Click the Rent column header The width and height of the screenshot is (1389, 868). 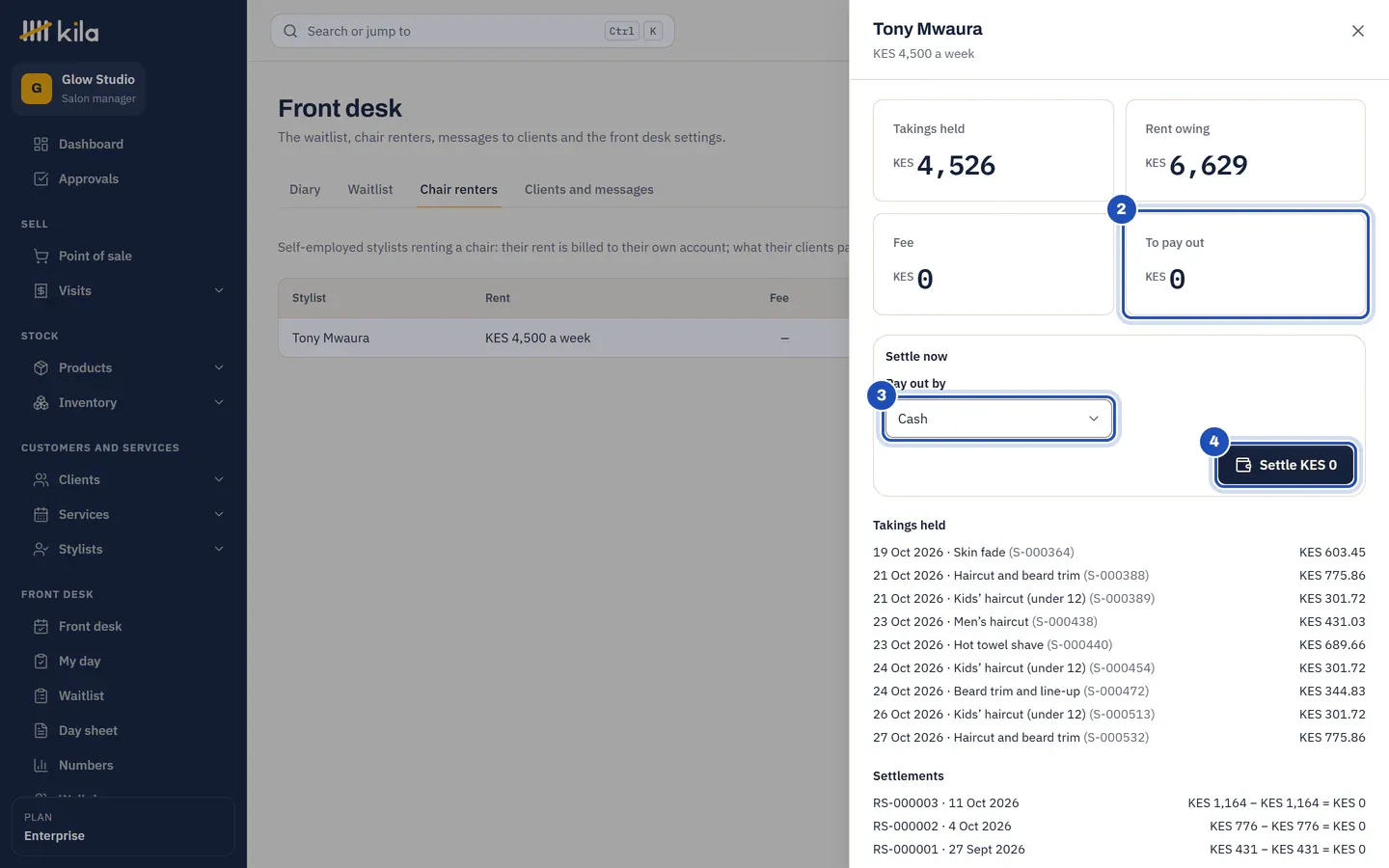tap(498, 298)
